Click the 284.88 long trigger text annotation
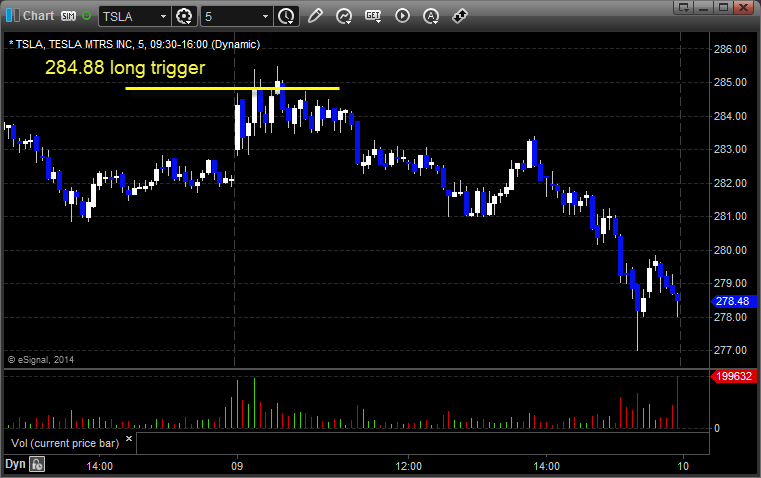This screenshot has width=761, height=478. click(125, 67)
